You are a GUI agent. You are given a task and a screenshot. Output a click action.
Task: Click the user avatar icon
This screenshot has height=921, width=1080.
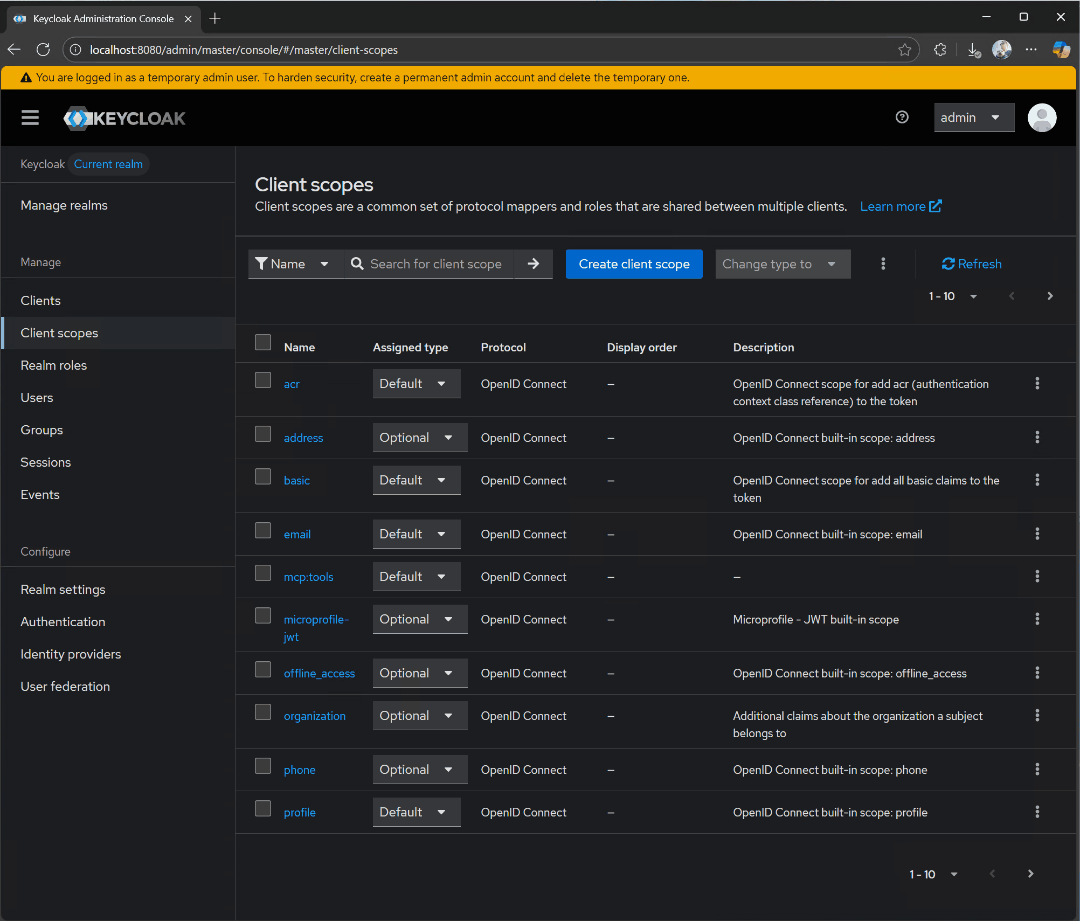tap(1042, 117)
